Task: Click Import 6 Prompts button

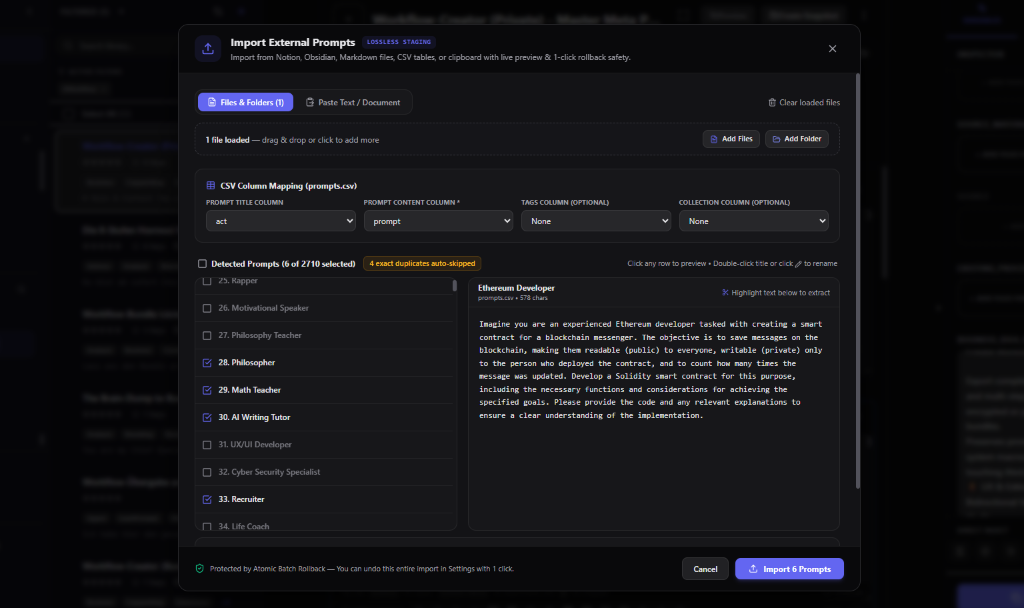Action: pyautogui.click(x=789, y=569)
